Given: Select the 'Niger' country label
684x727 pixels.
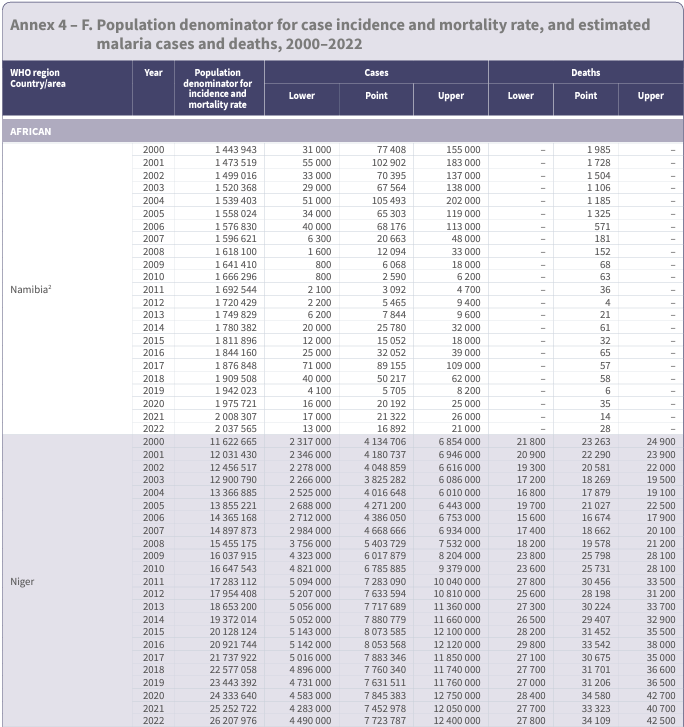Looking at the screenshot, I should (x=22, y=581).
